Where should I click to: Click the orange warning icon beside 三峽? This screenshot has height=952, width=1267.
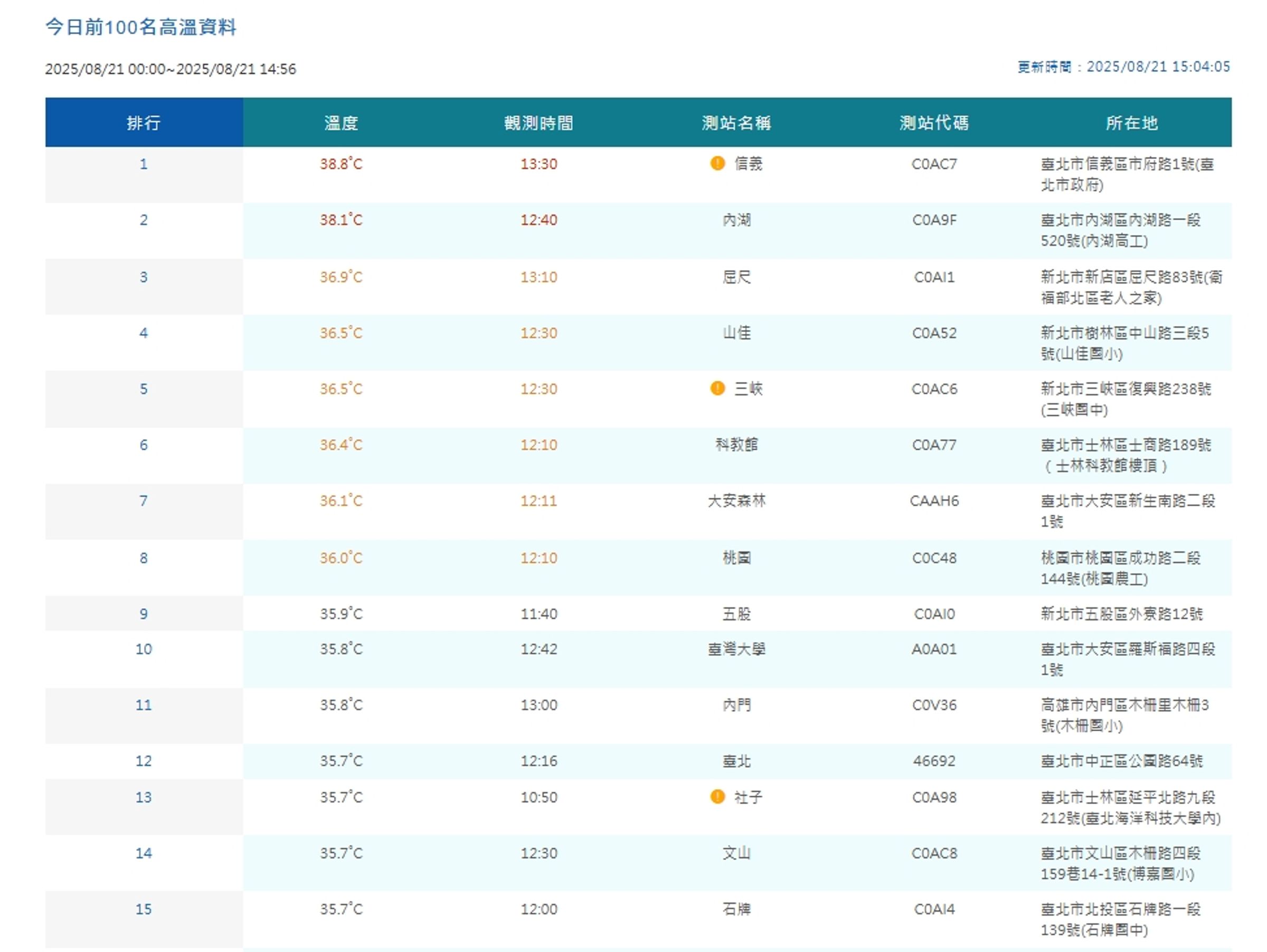tap(717, 389)
